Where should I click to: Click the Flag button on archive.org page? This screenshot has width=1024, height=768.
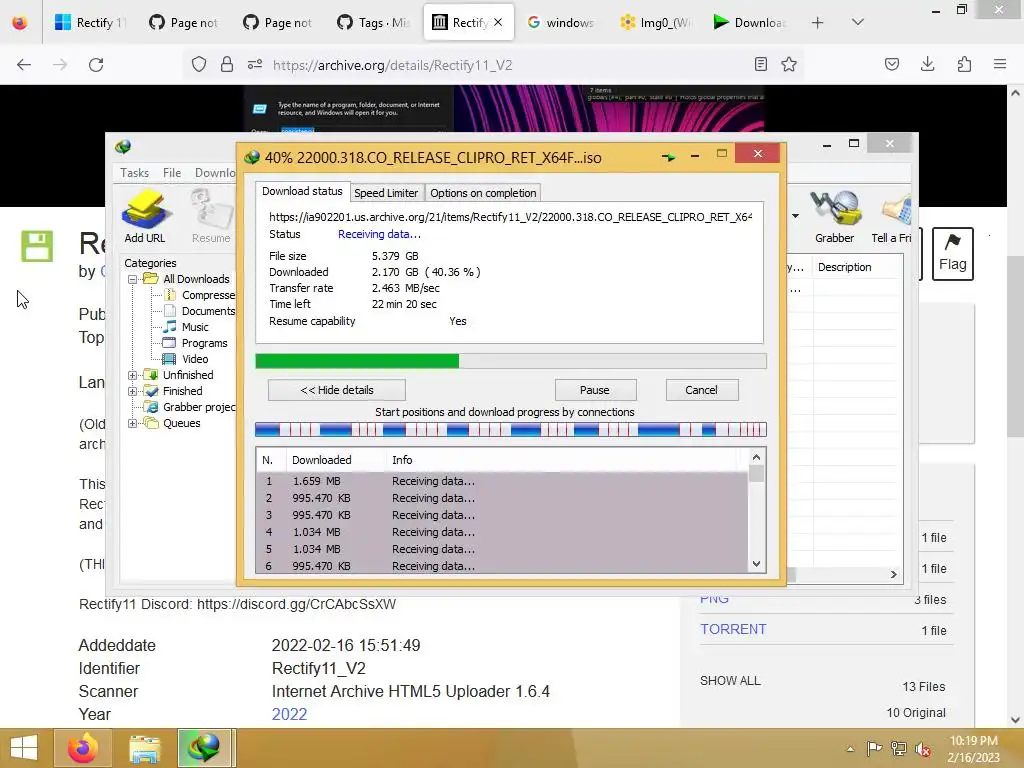pos(952,253)
